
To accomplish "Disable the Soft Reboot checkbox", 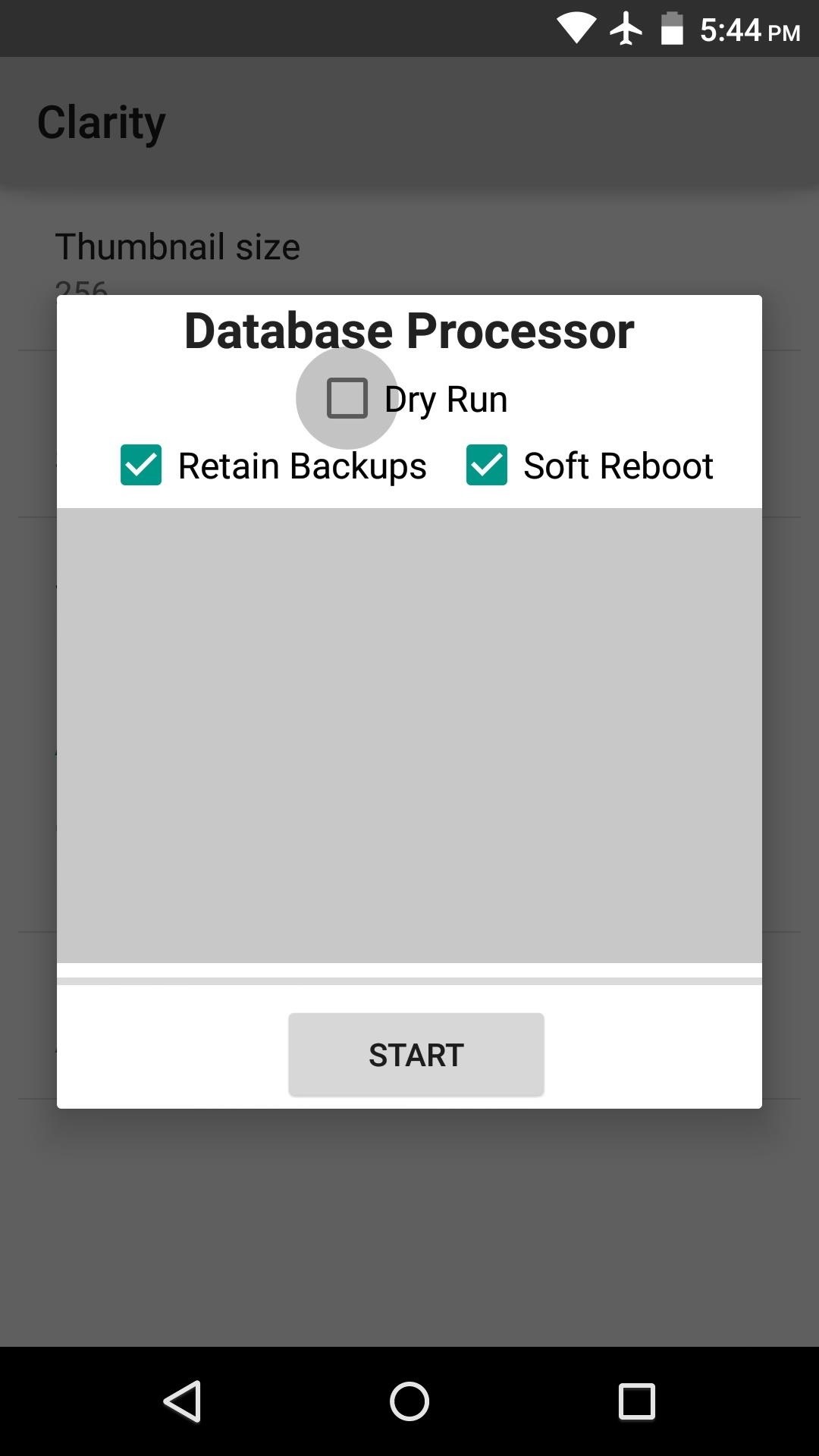I will pos(487,465).
